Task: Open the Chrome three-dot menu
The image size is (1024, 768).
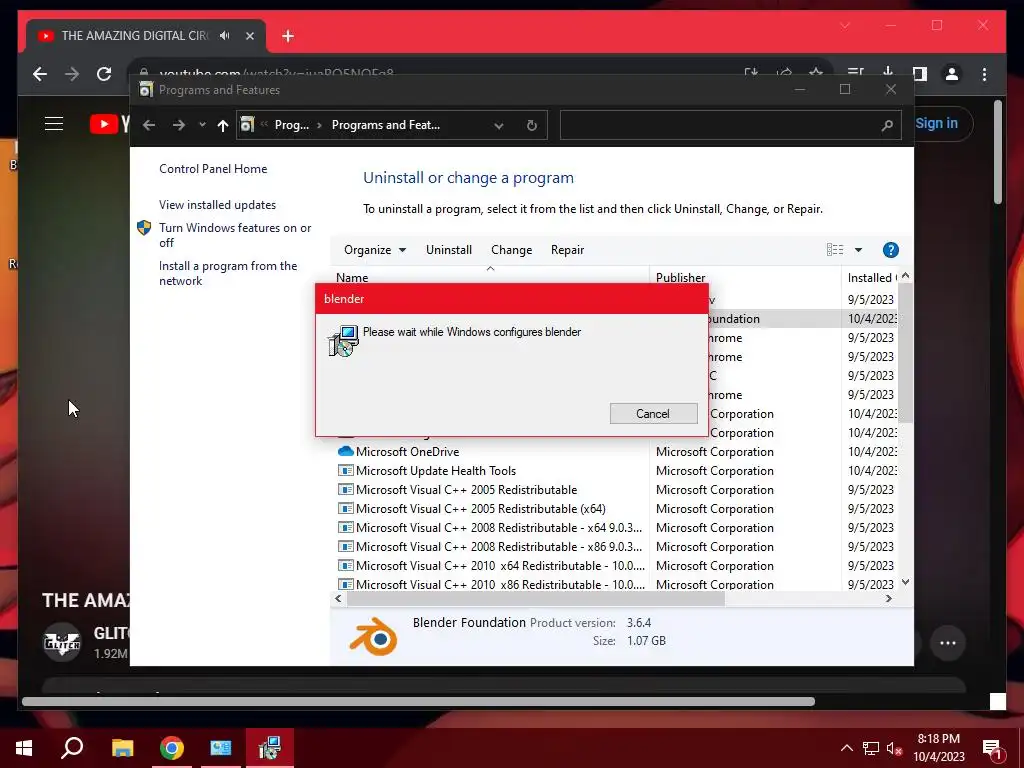Action: point(984,74)
